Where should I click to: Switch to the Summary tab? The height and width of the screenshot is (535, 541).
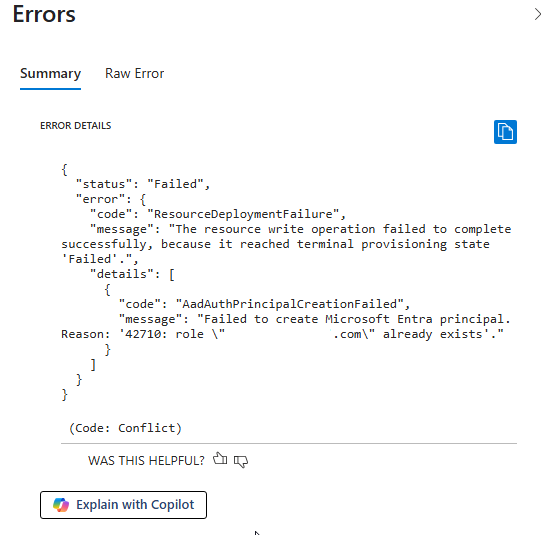50,73
